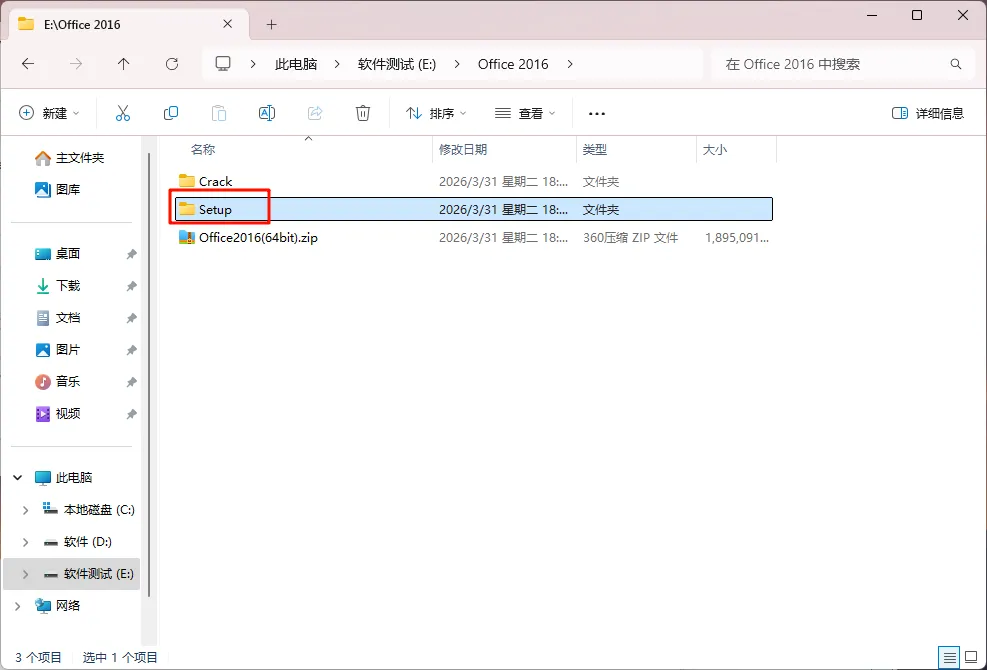Sort by the 大小 column header
This screenshot has width=987, height=670.
714,149
